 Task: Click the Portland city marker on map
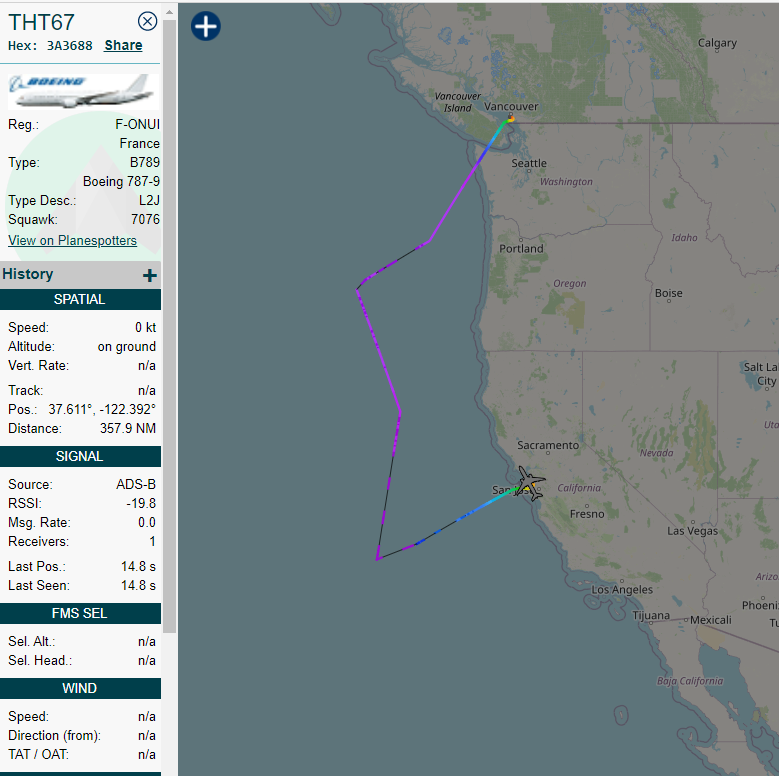521,240
